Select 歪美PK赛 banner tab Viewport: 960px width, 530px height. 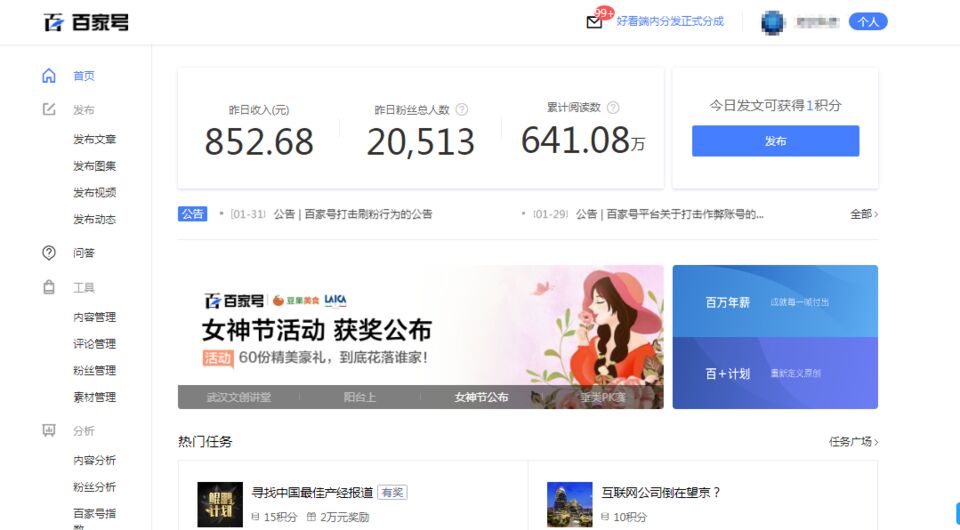click(x=603, y=397)
